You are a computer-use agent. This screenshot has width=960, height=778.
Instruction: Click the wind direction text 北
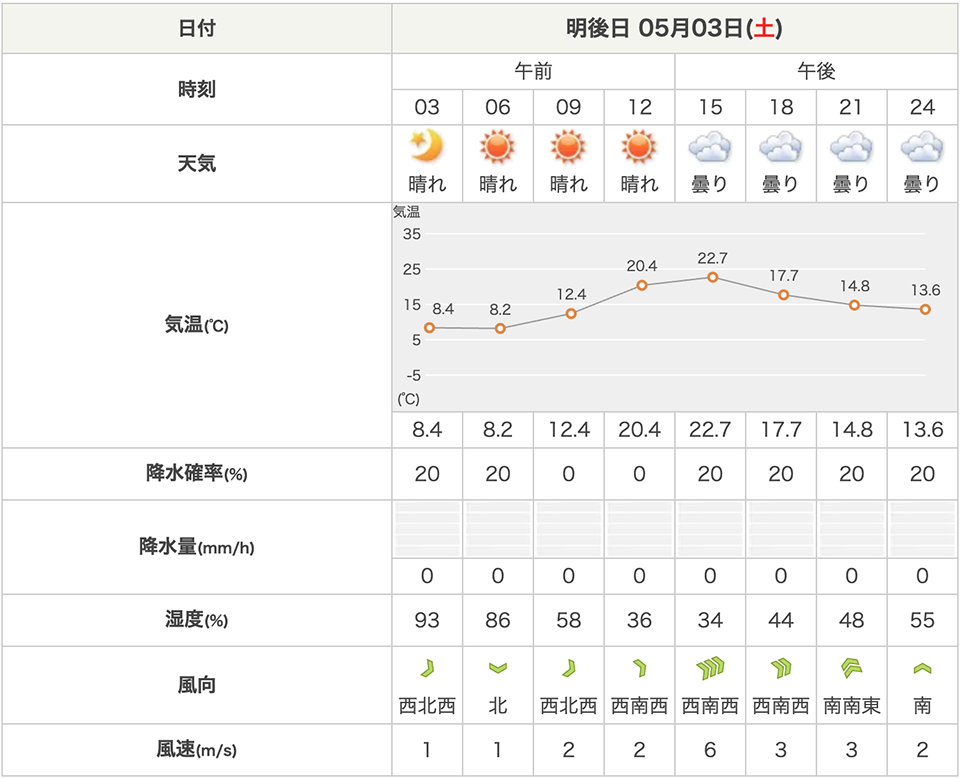pyautogui.click(x=498, y=706)
